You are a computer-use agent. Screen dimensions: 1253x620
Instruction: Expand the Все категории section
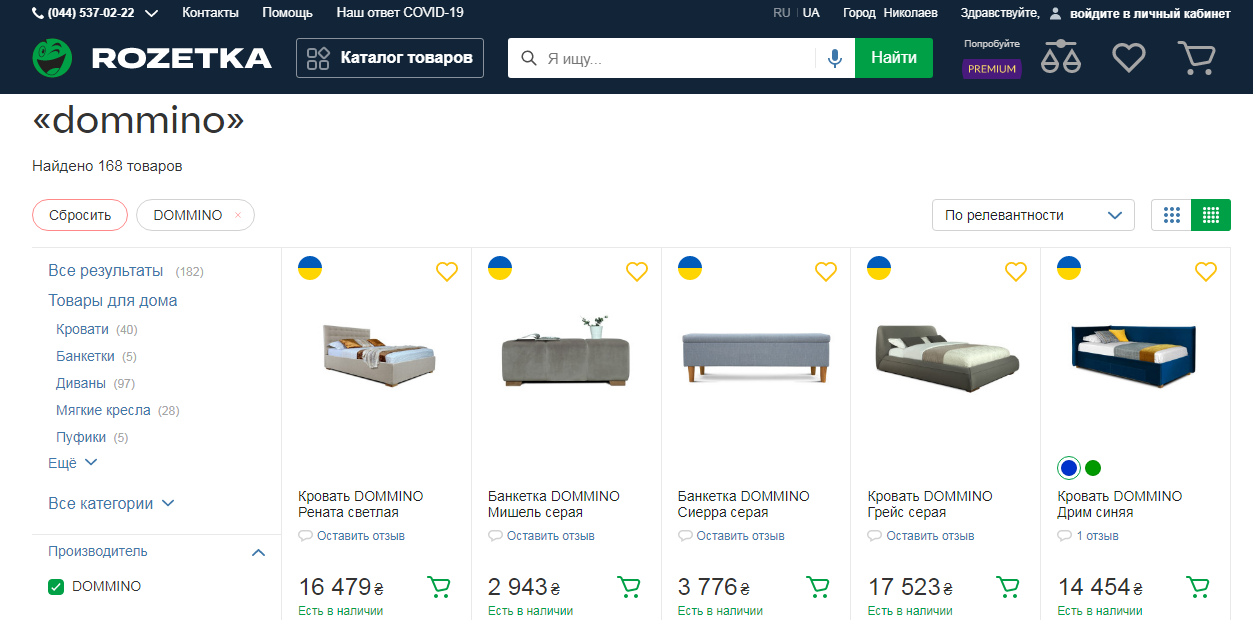tap(105, 503)
